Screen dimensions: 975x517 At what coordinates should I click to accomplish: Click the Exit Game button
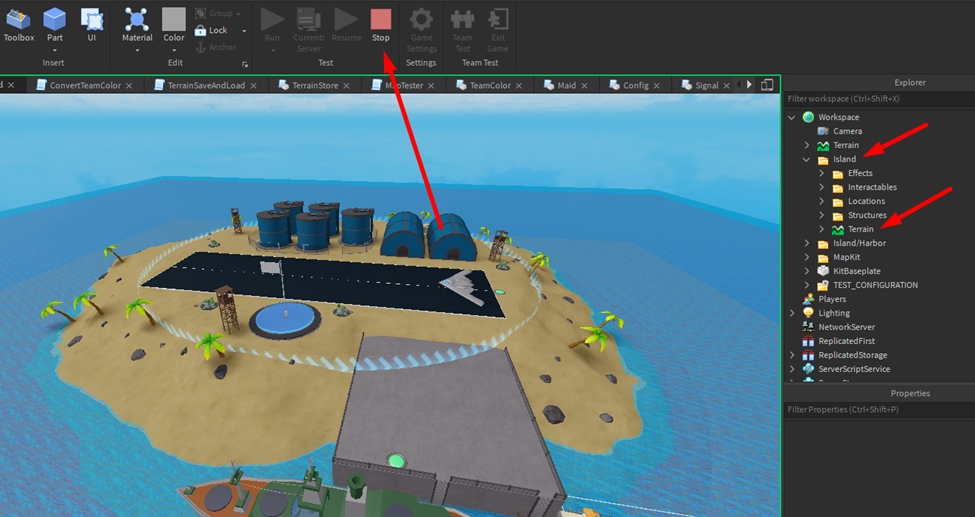point(497,30)
